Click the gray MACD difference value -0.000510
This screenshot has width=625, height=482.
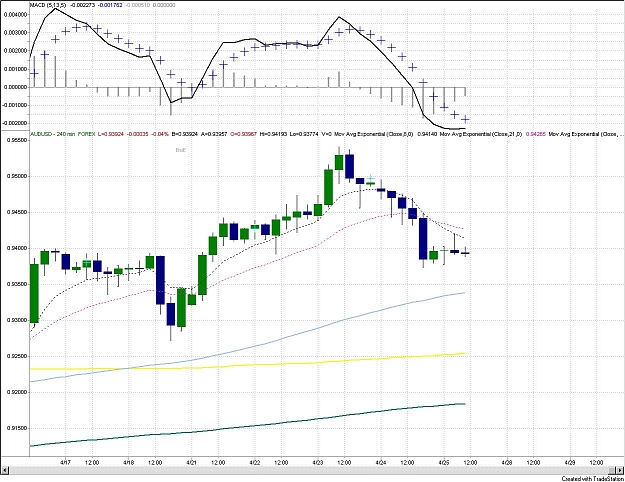(137, 6)
